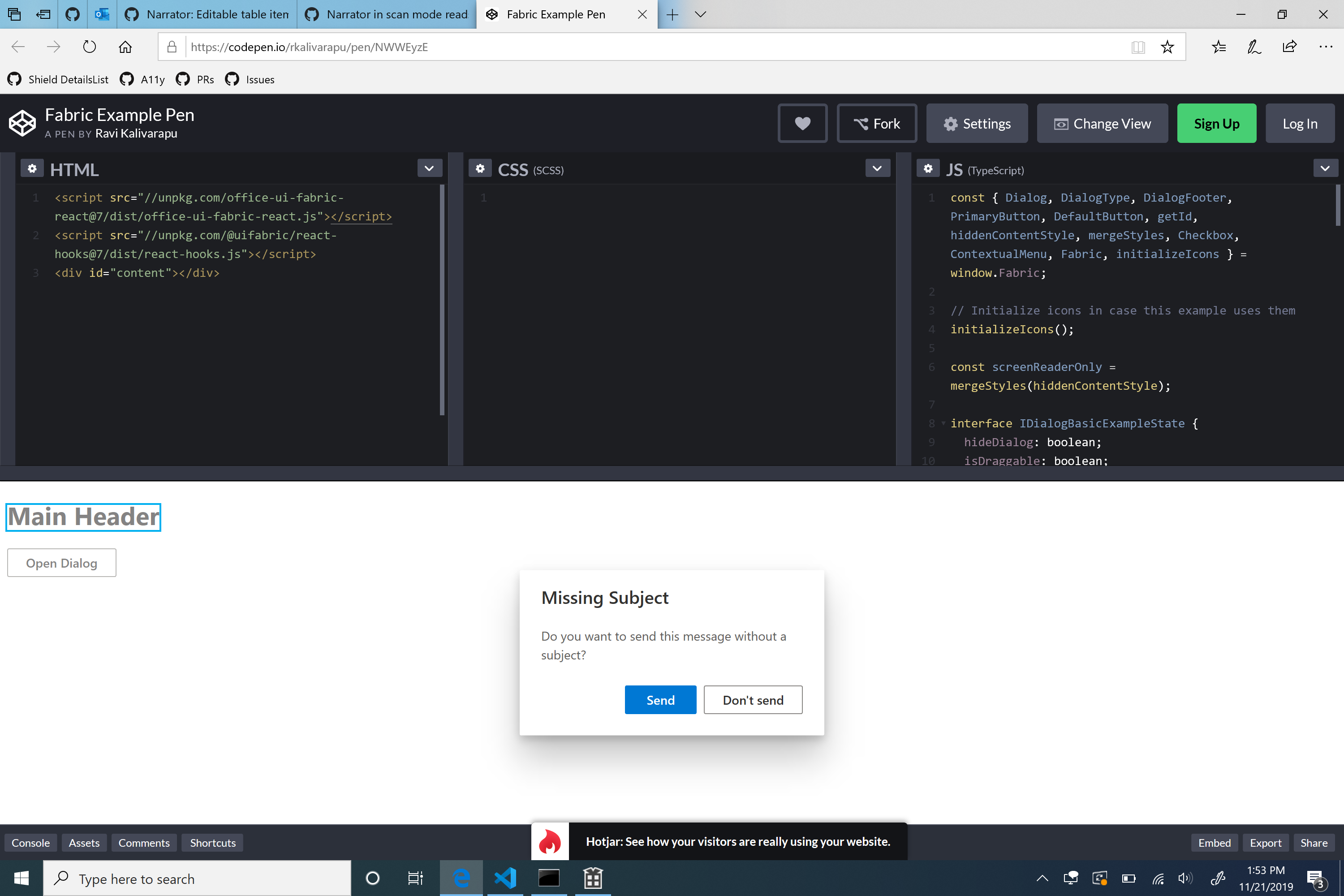Click the browser forward arrow

54,47
